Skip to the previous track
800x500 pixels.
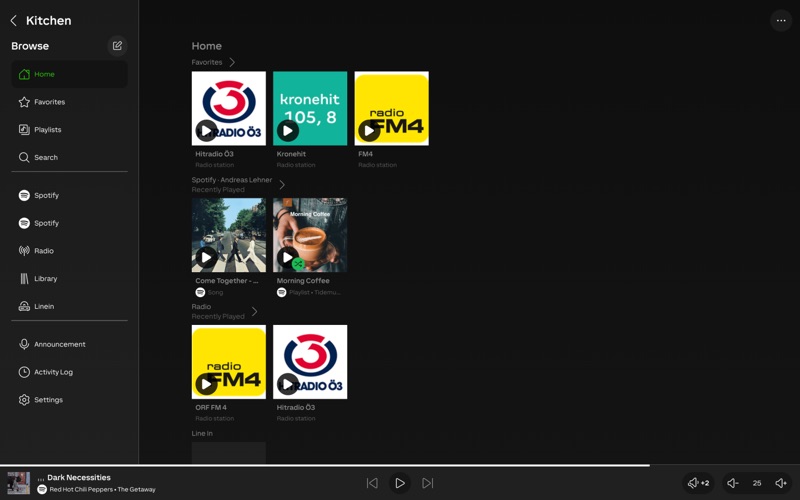coord(372,483)
